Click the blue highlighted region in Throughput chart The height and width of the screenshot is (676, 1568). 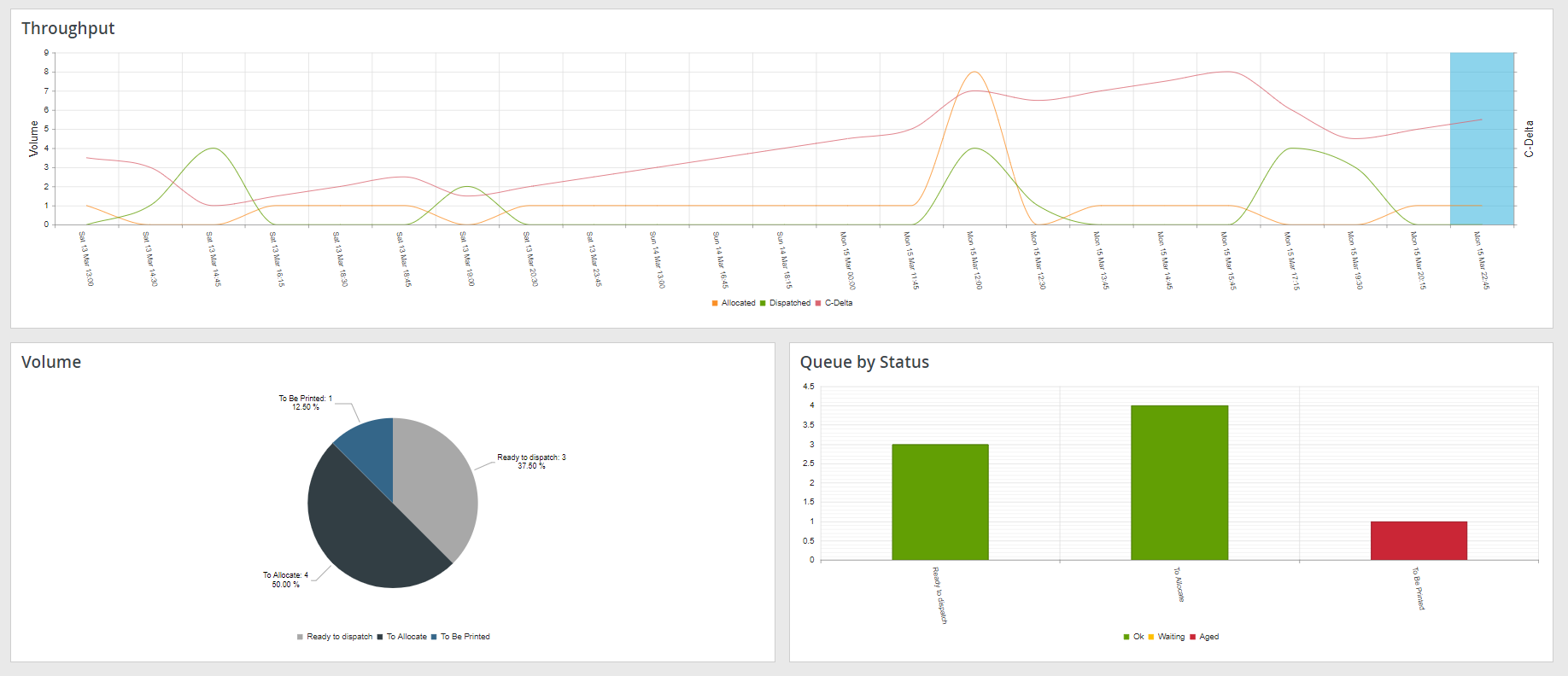coord(1482,138)
